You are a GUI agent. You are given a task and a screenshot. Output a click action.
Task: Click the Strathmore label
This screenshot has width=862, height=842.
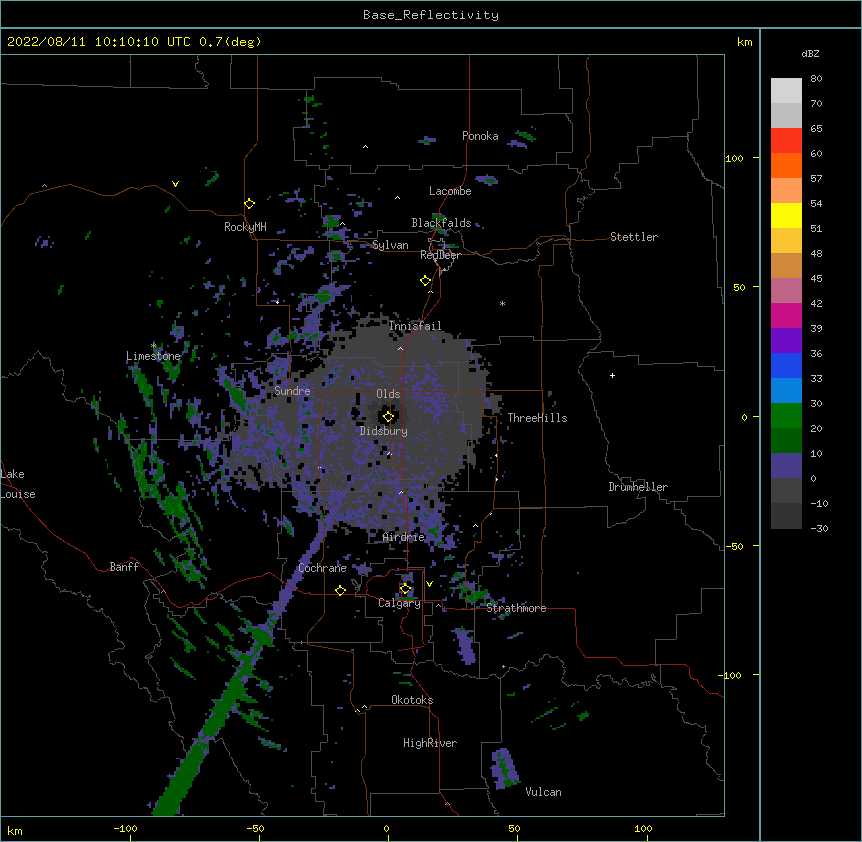point(516,608)
